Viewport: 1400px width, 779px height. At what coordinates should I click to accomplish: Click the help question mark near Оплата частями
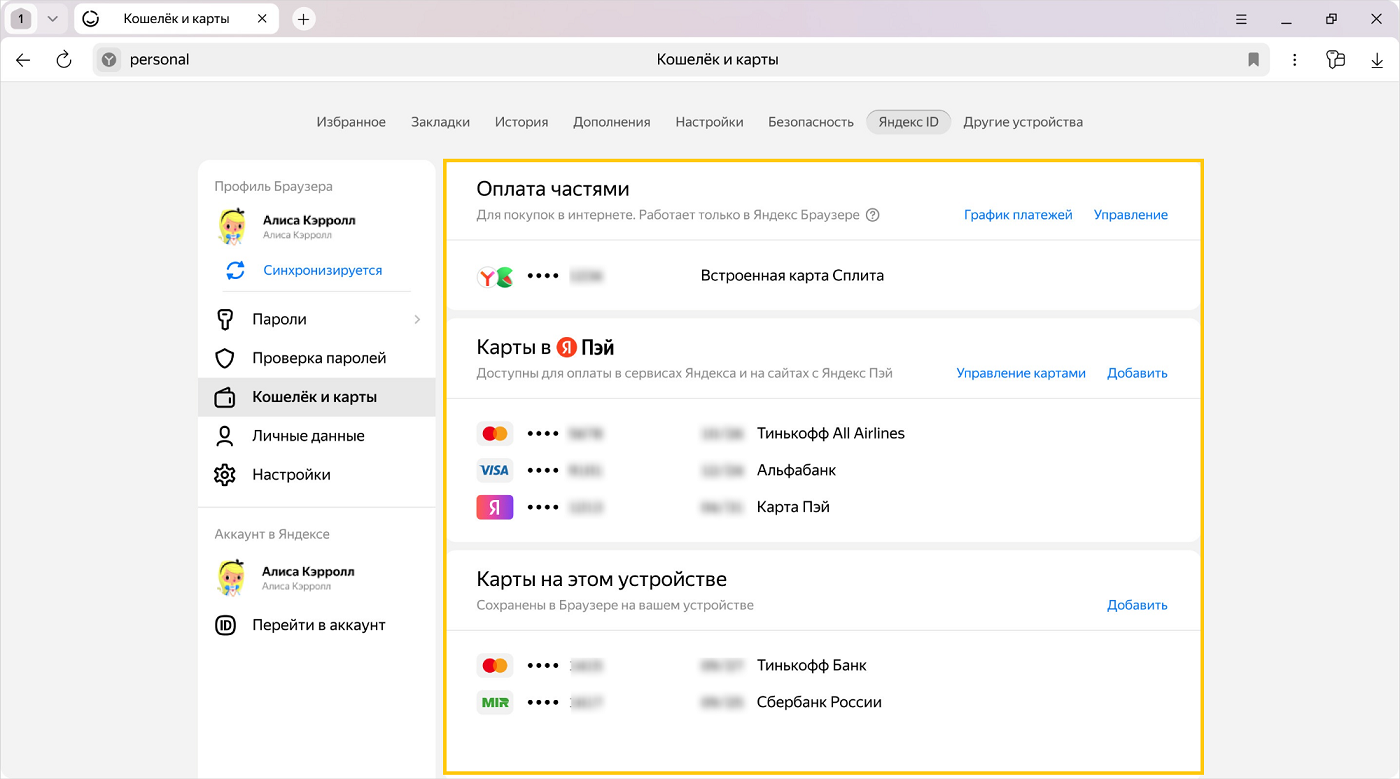(x=872, y=215)
